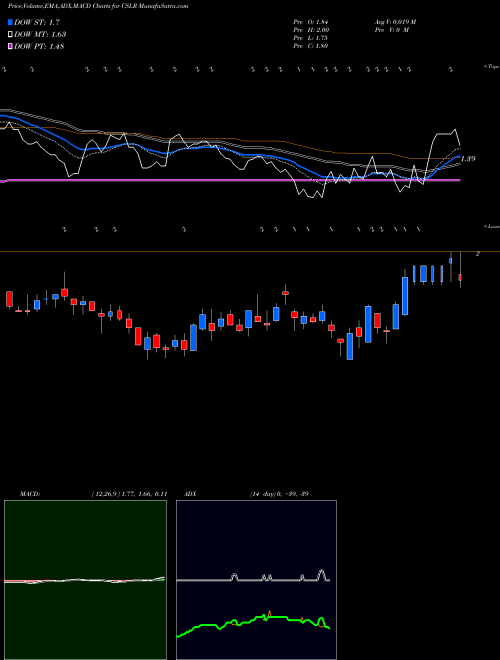The image size is (500, 660).
Task: Click the horizontal magenta DOW PT line
Action: click(x=230, y=180)
